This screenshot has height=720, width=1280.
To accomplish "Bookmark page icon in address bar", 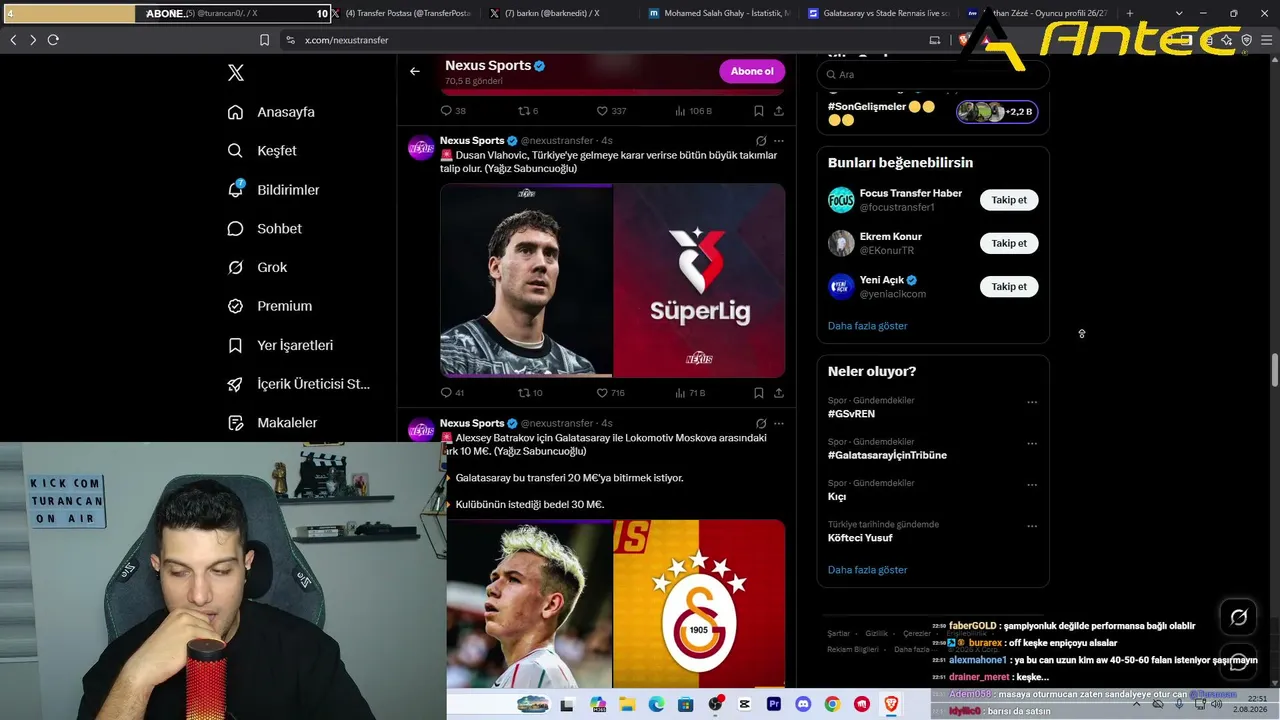I will 264,40.
